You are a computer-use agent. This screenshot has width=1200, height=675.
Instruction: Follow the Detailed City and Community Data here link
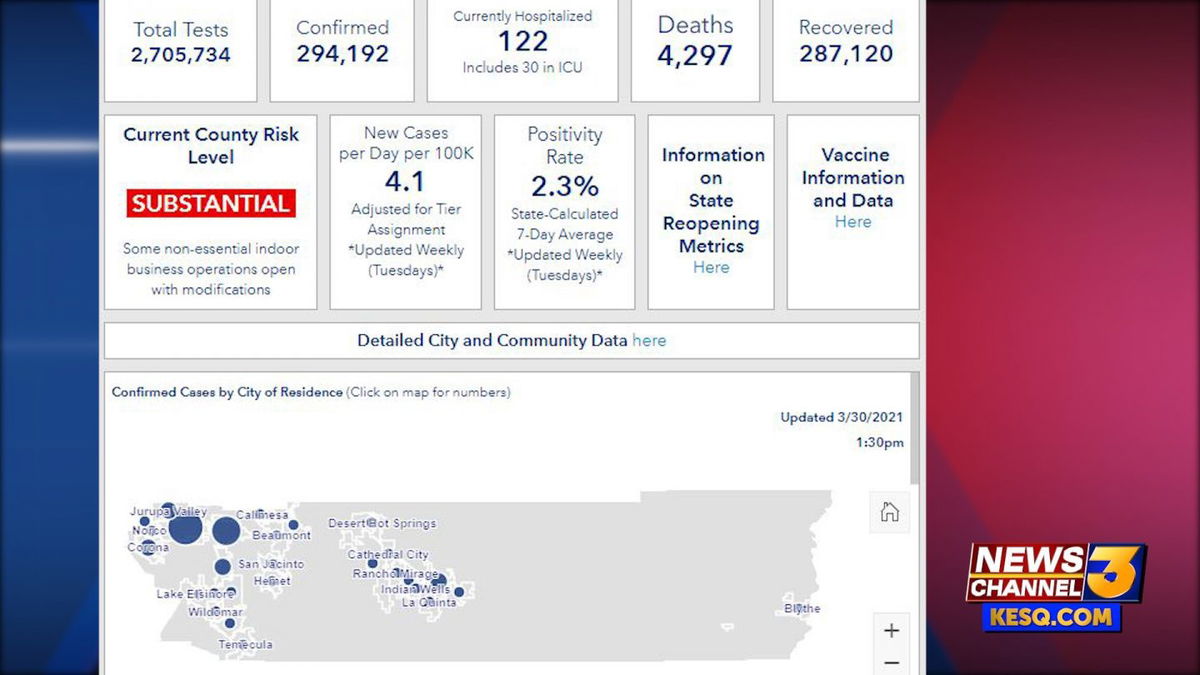(x=649, y=341)
